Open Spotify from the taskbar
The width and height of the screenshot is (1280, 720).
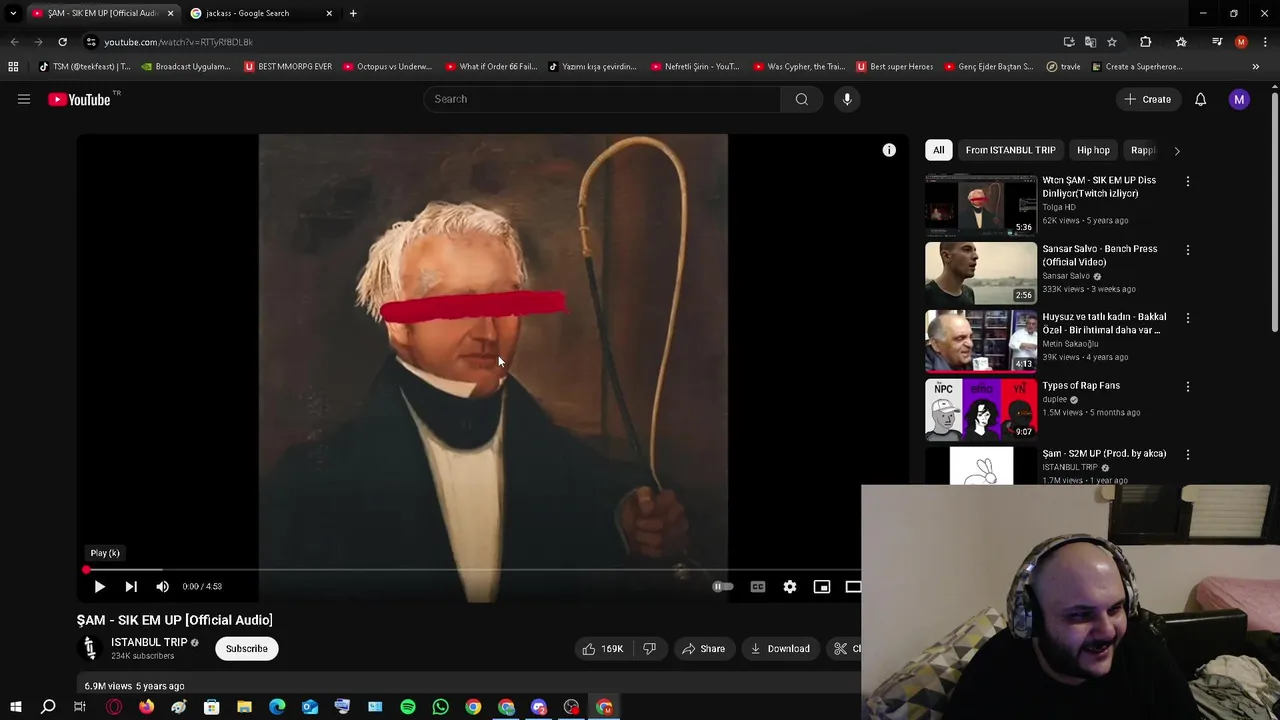pos(408,707)
